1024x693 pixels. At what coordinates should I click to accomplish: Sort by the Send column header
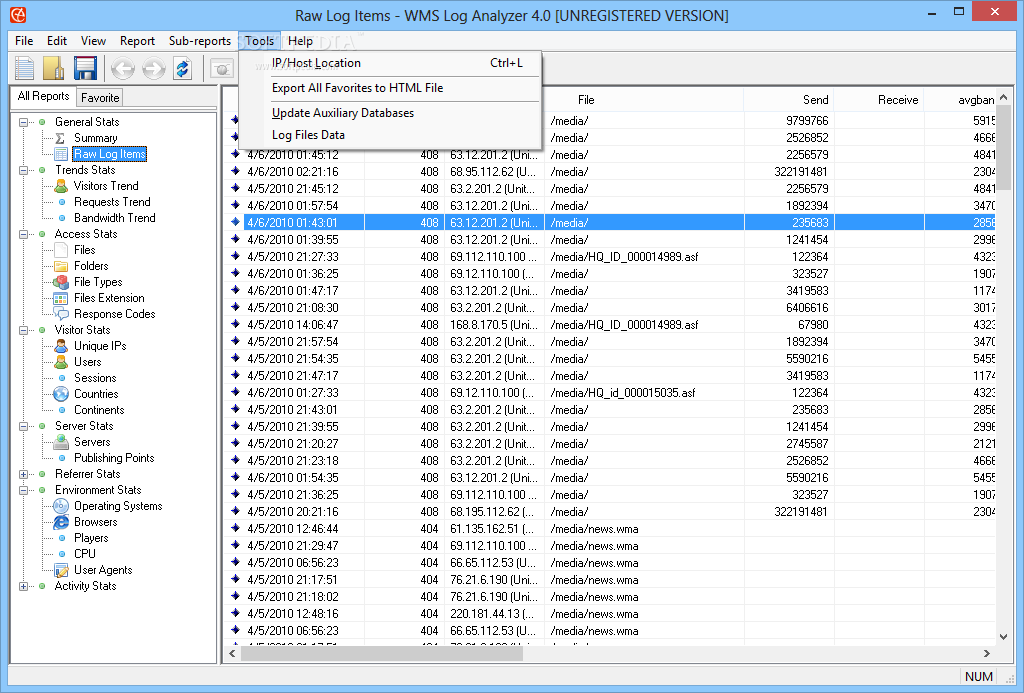tap(789, 100)
